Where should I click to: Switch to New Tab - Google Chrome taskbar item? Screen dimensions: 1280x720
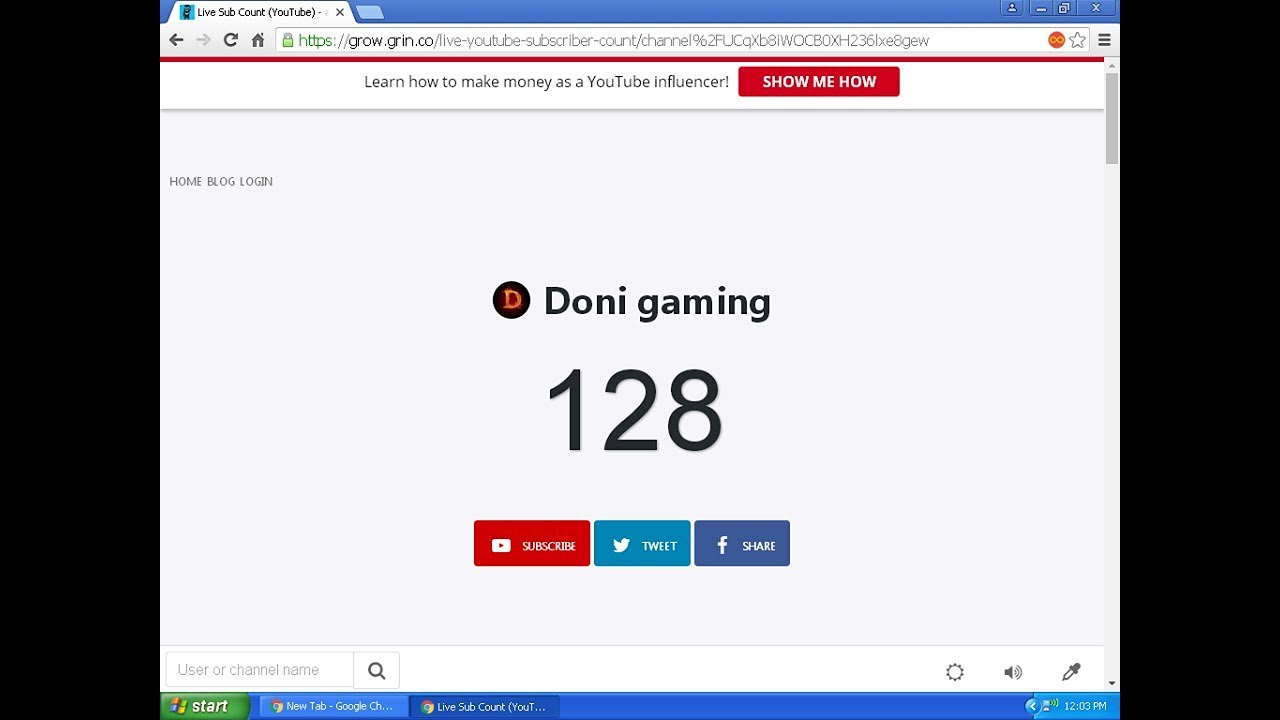pos(333,706)
